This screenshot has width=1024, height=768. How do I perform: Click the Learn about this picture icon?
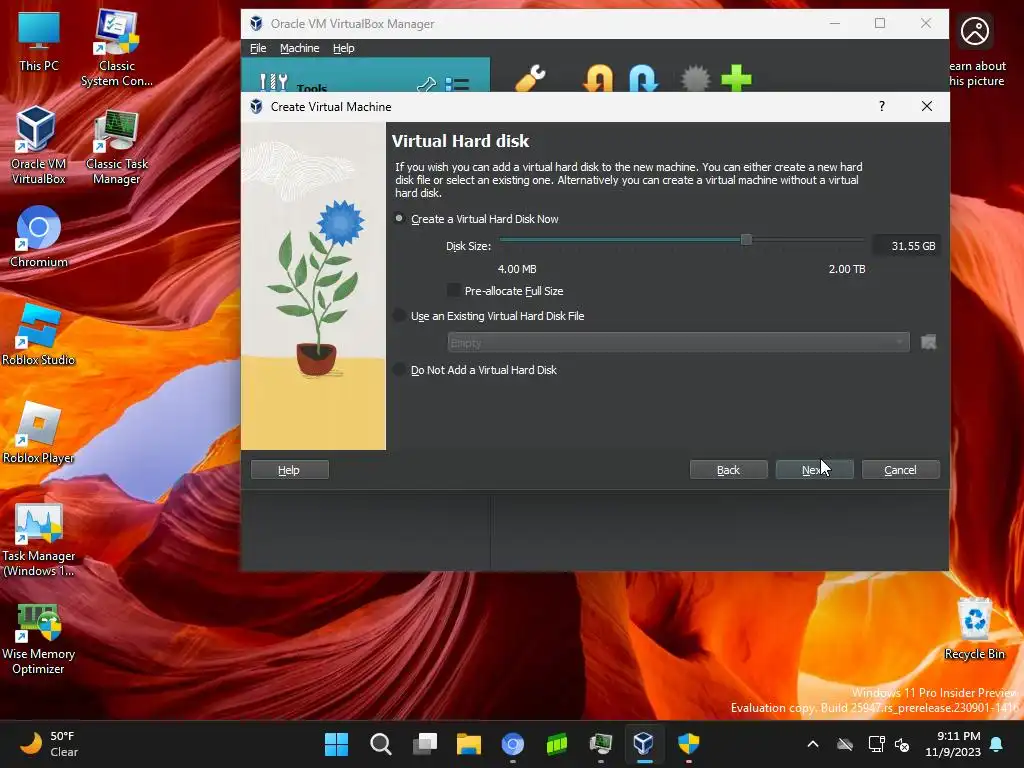tap(974, 31)
